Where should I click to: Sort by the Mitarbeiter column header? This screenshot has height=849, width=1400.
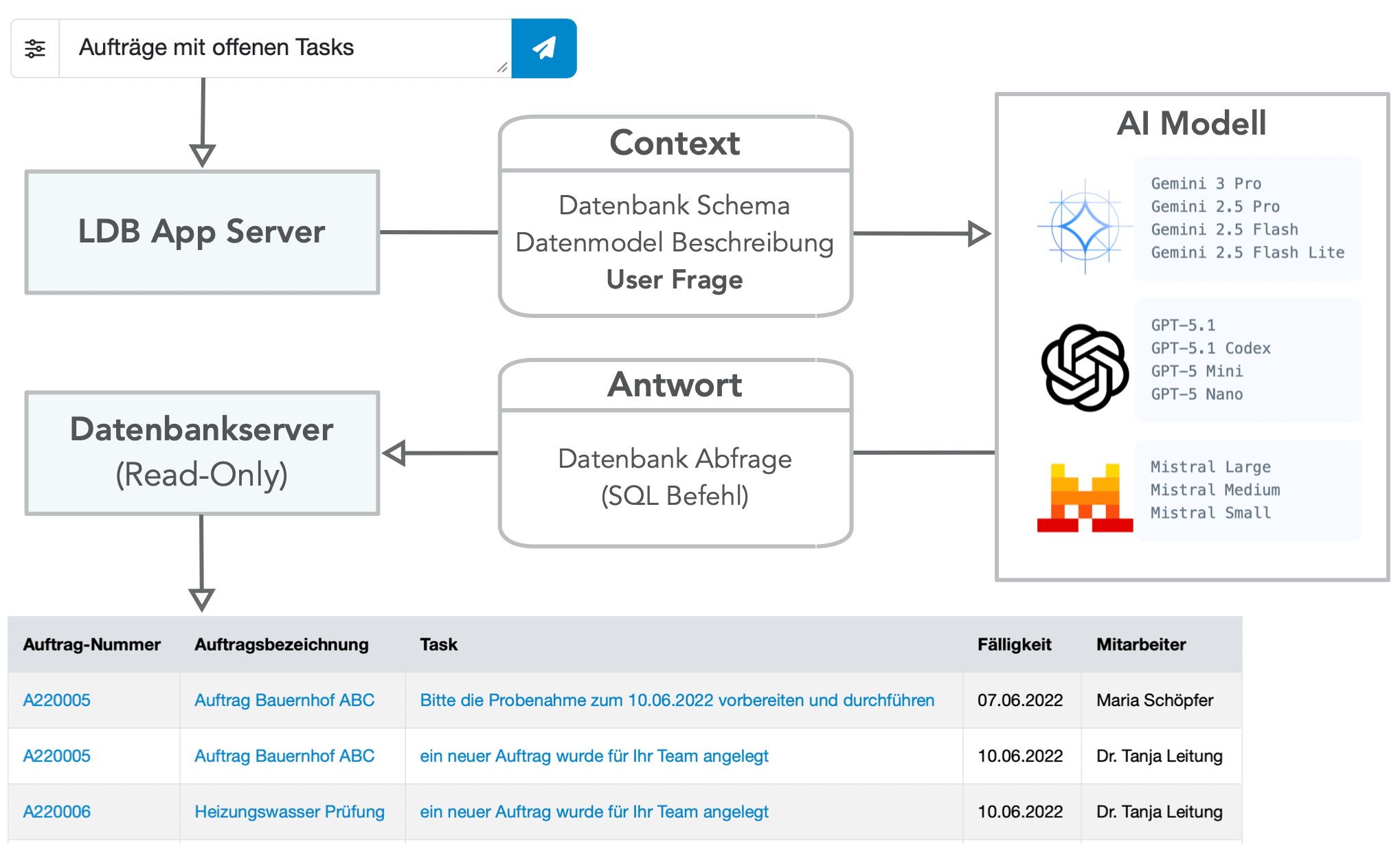pyautogui.click(x=1140, y=644)
